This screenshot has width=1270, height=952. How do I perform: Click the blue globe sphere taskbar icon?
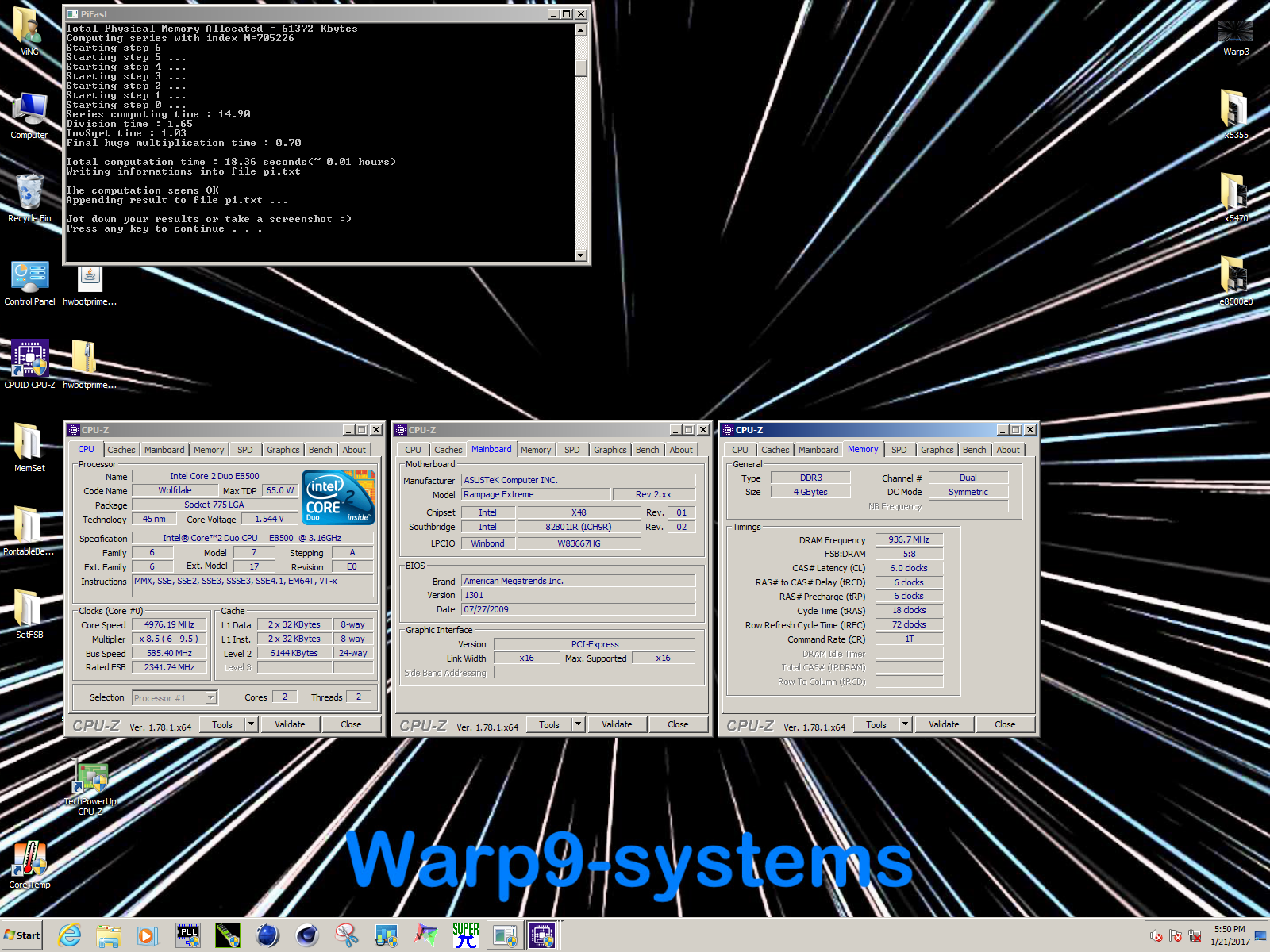267,936
